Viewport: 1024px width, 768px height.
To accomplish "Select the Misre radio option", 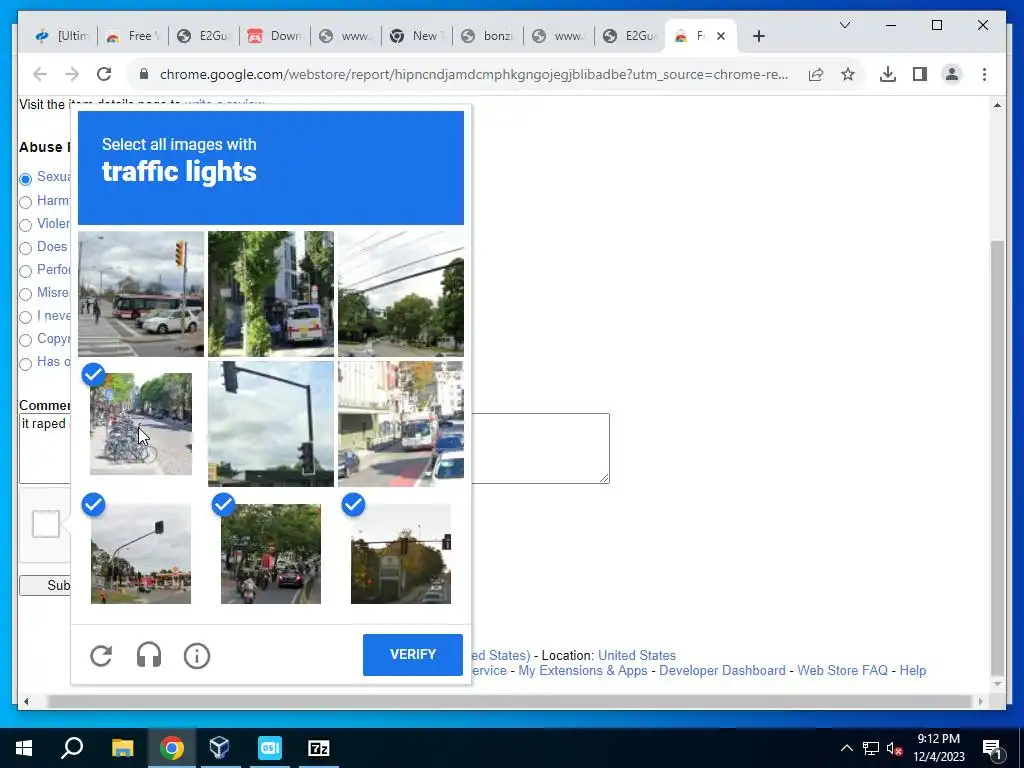I will click(x=25, y=294).
